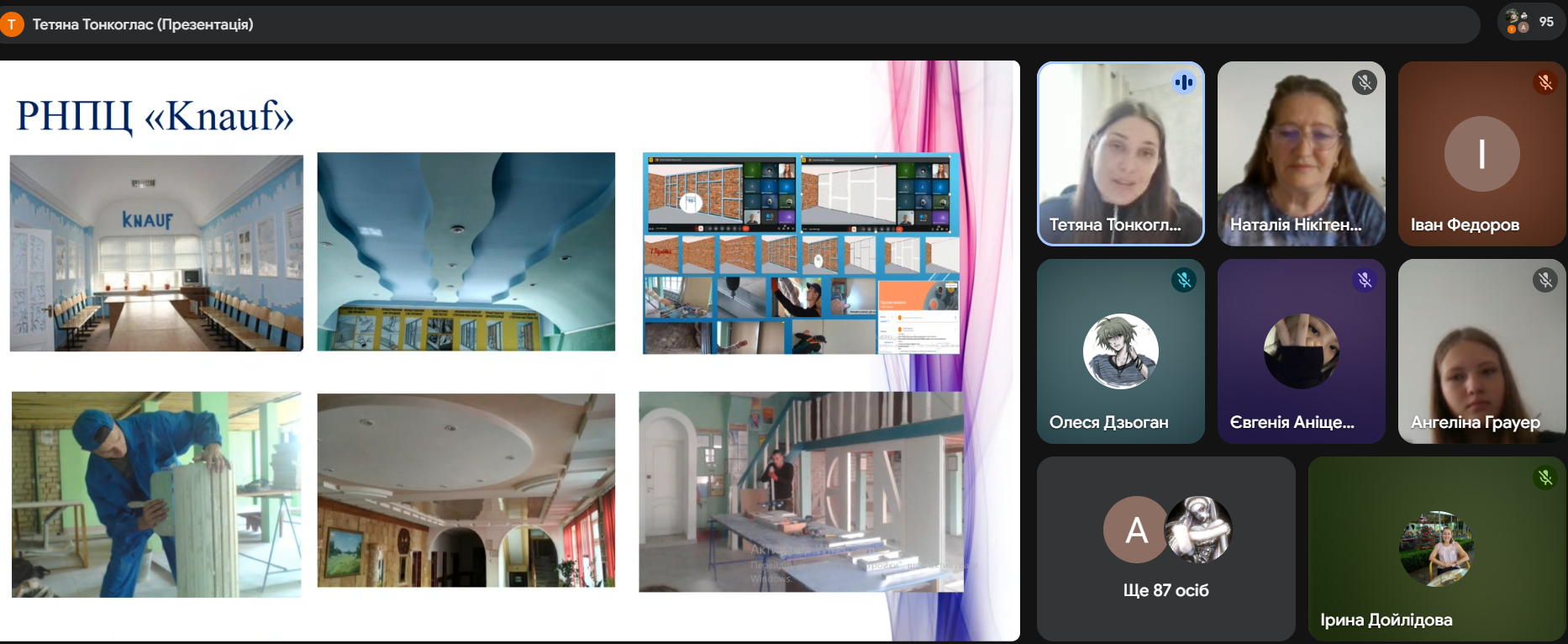Click the speaking indicator on Тетяна Тонкоглас tile
This screenshot has height=644, width=1568.
[x=1184, y=82]
